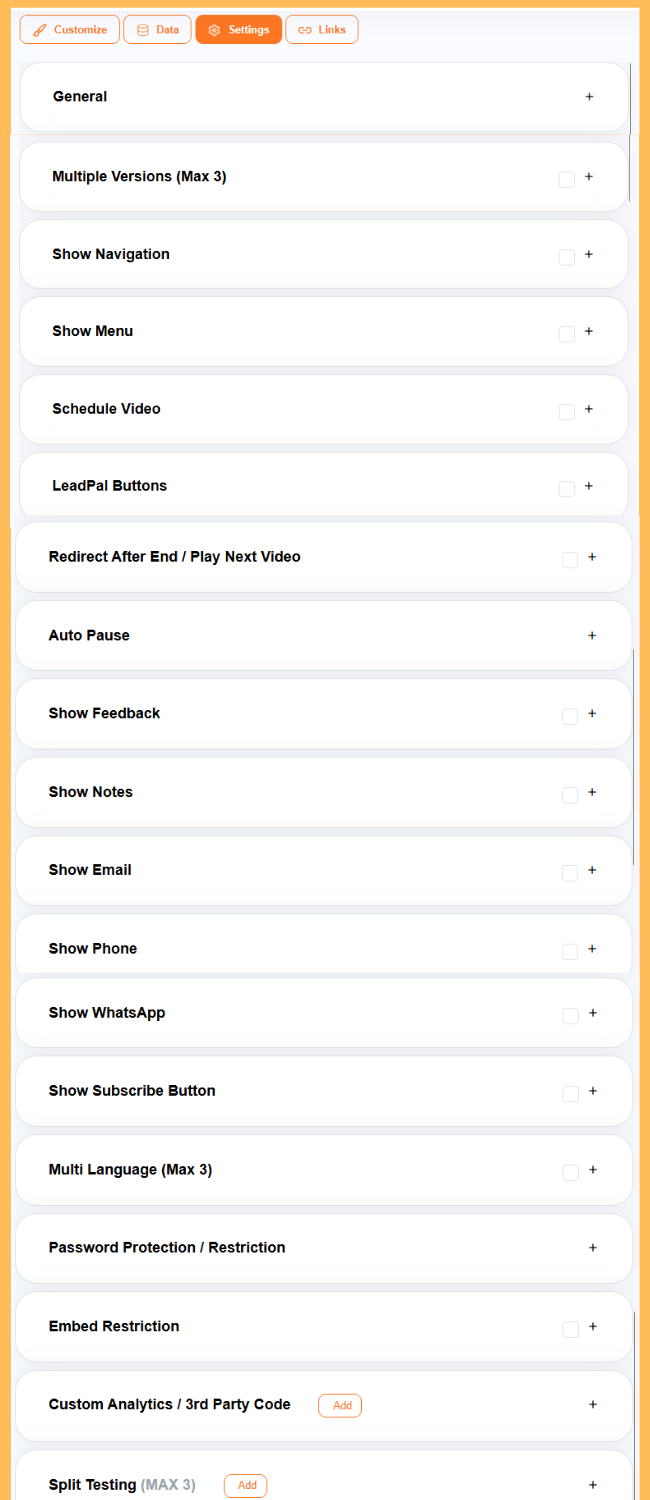Click the plus icon on General row
The image size is (650, 1500).
pos(589,97)
